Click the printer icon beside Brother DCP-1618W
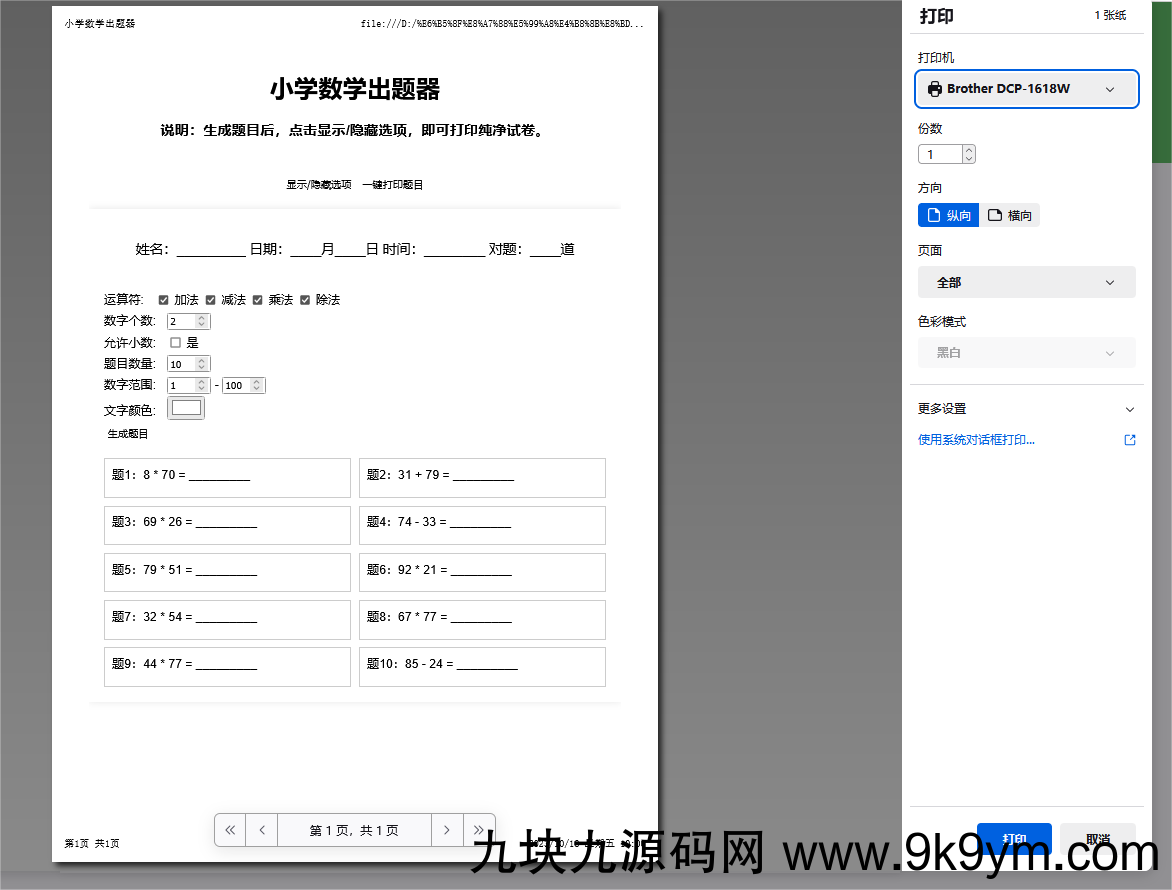Image resolution: width=1172 pixels, height=890 pixels. click(935, 89)
